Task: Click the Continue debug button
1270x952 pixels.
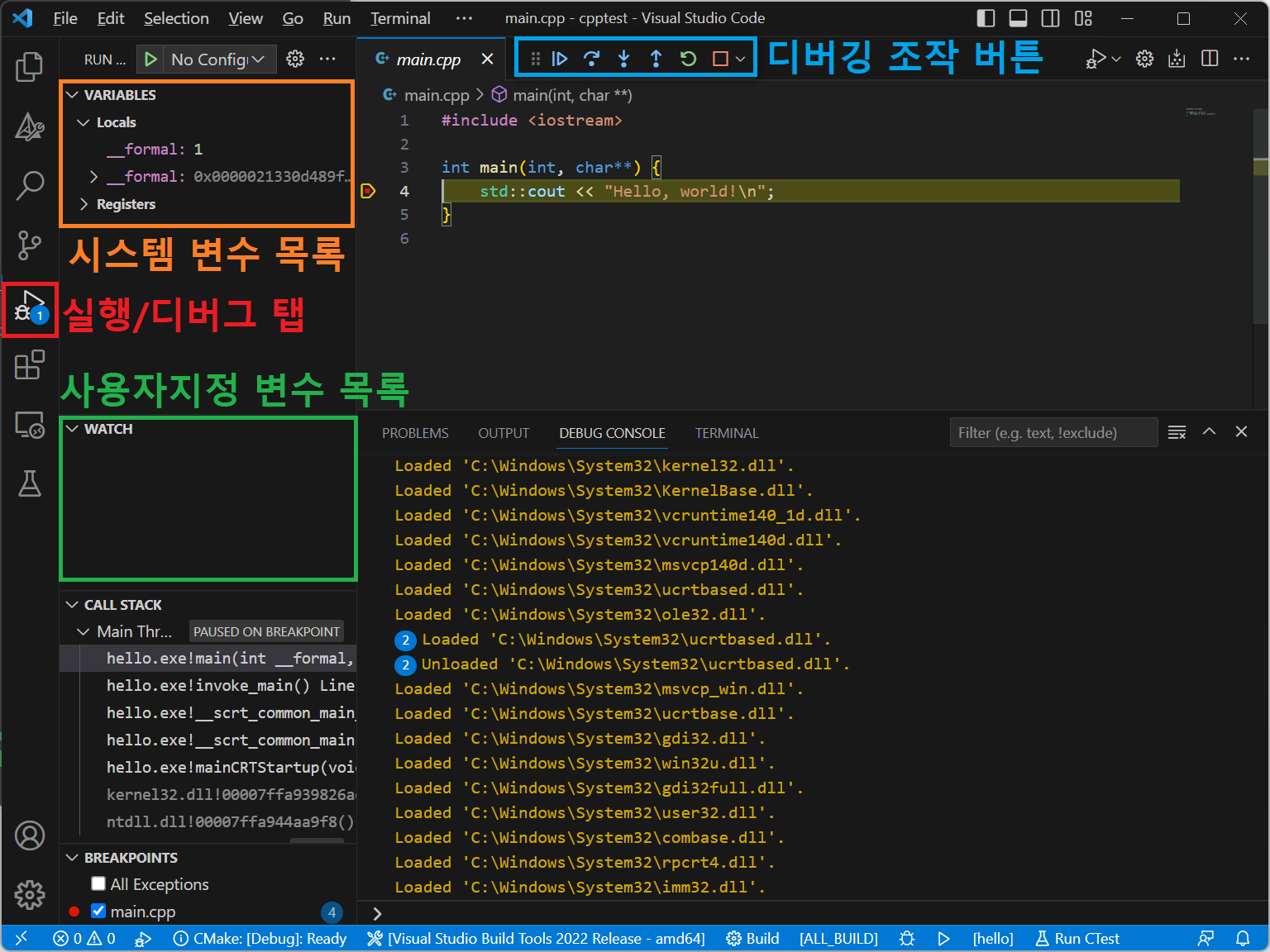Action: (560, 59)
